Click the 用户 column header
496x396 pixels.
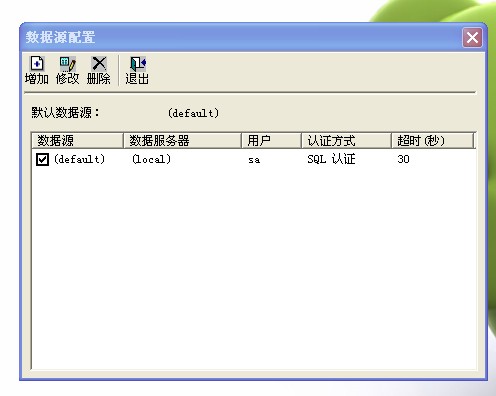point(271,141)
